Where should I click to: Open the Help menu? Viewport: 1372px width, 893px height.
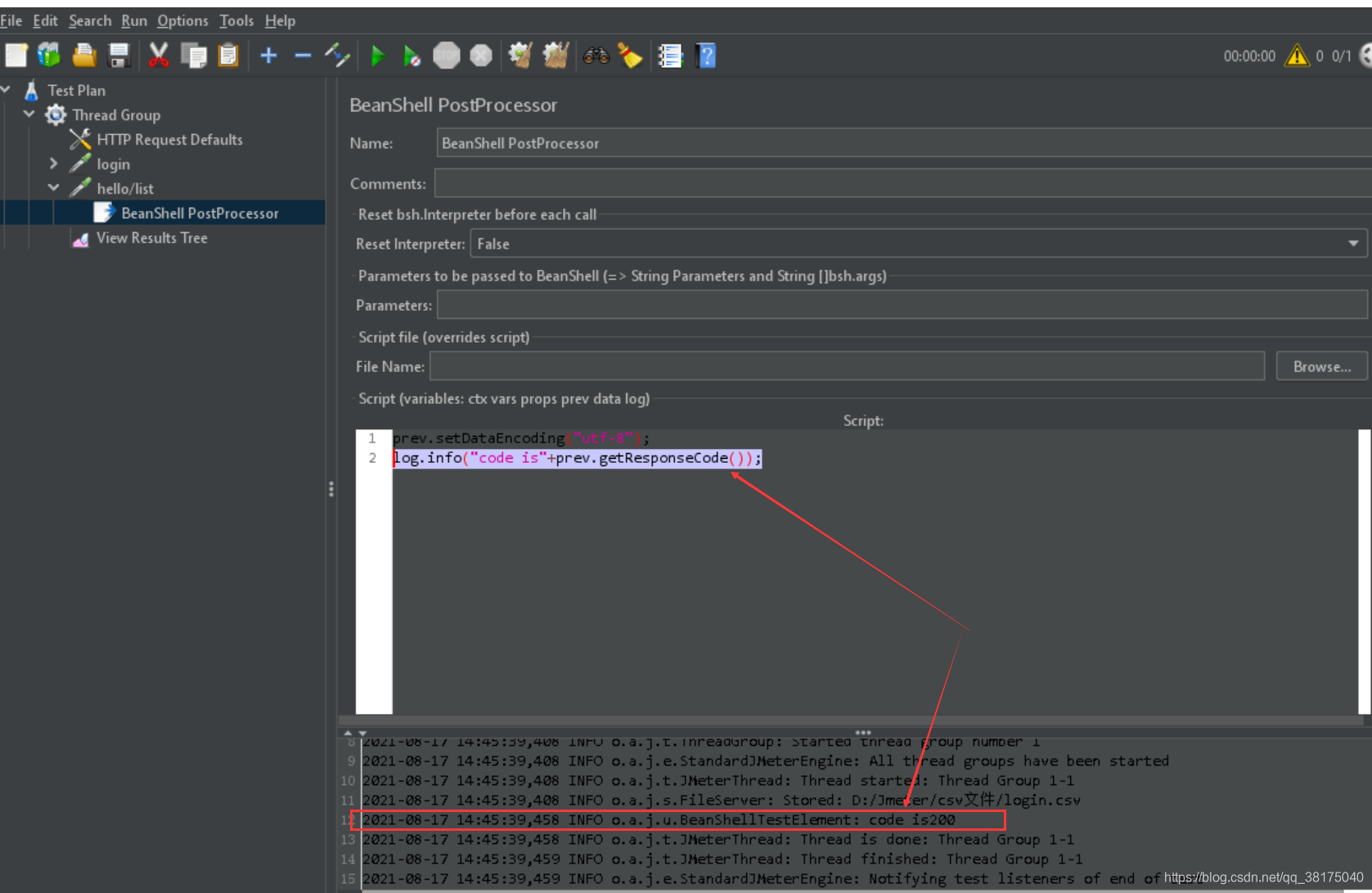pyautogui.click(x=280, y=20)
